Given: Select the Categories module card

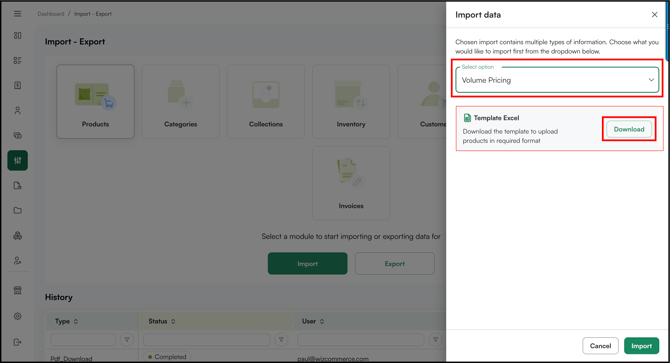Looking at the screenshot, I should (180, 102).
